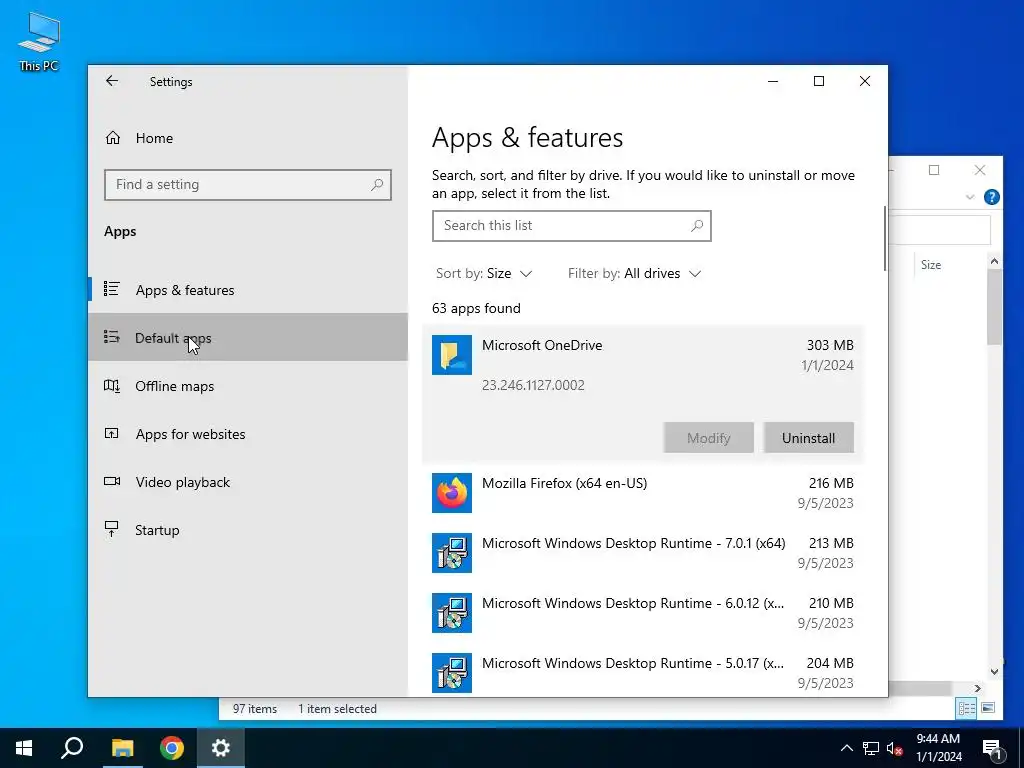Click the Settings window vertical scrollbar
The image size is (1024, 768).
click(x=885, y=239)
